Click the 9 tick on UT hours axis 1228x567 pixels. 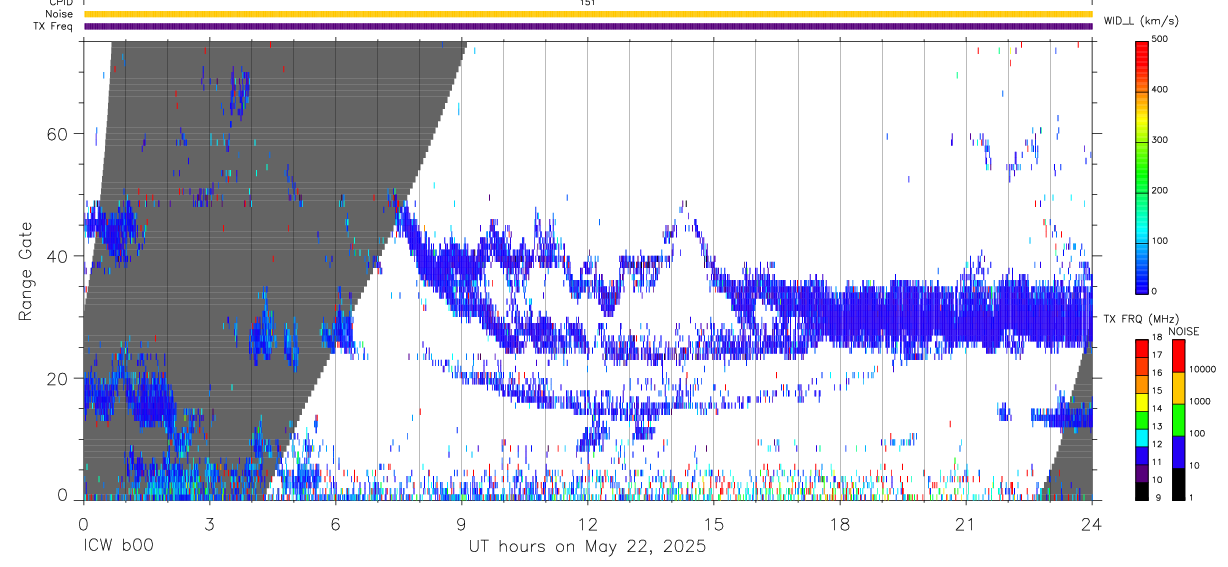(461, 524)
